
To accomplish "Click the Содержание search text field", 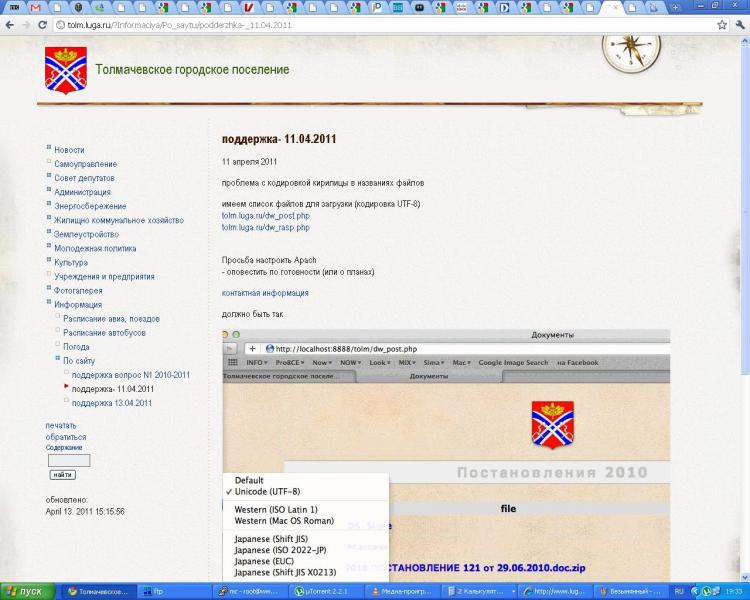I will (69, 461).
